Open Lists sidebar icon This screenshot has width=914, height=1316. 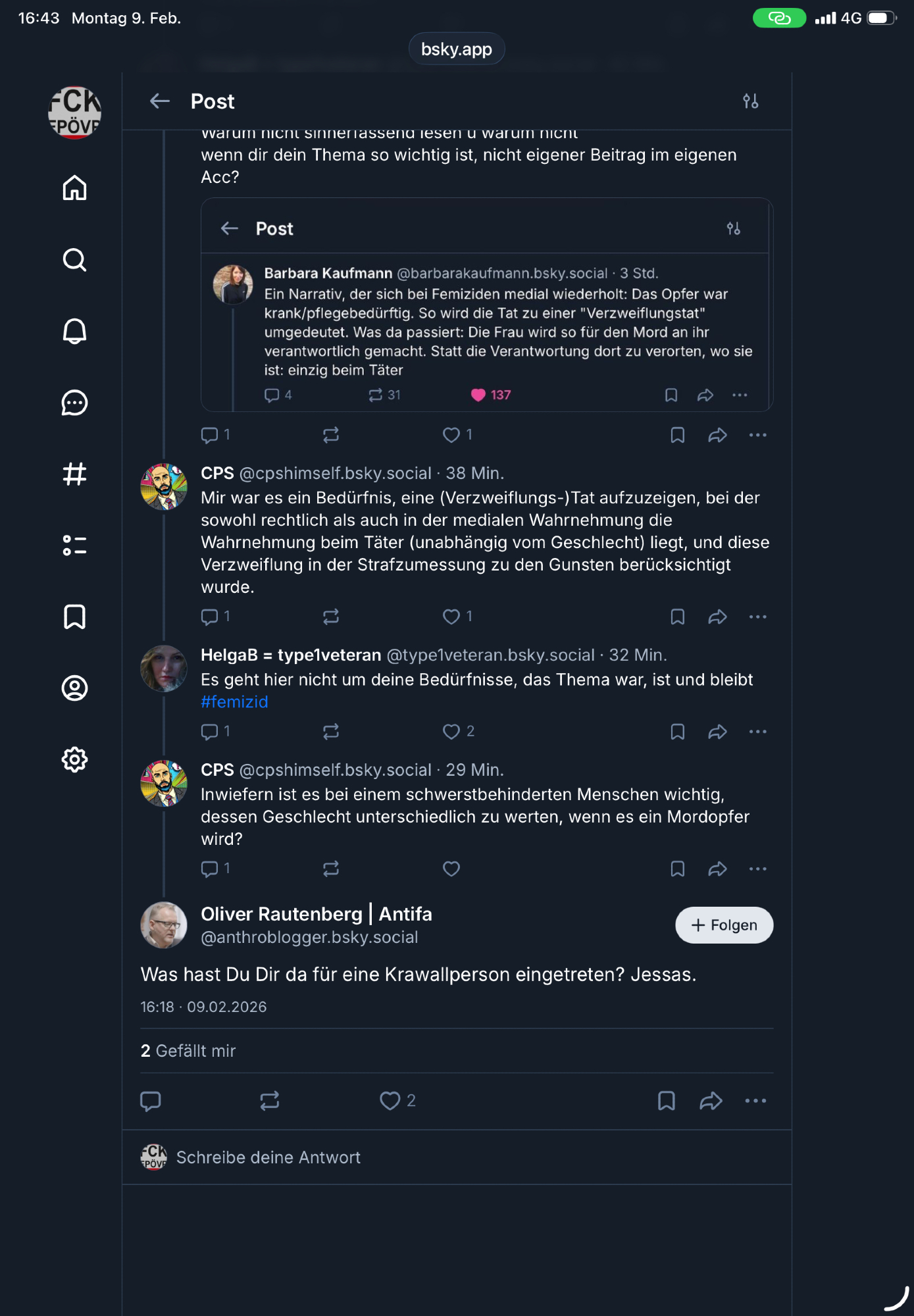[x=74, y=545]
